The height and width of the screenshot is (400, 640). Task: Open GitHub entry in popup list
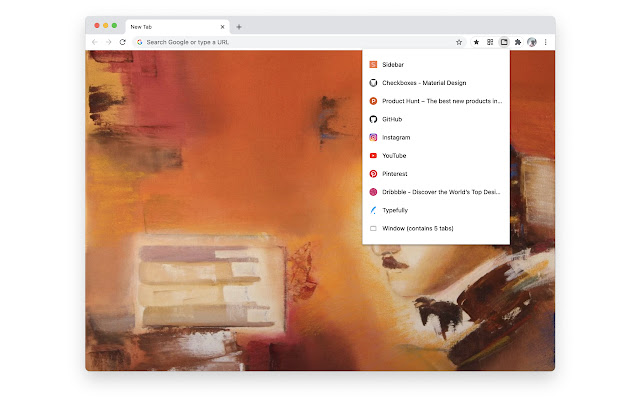436,119
